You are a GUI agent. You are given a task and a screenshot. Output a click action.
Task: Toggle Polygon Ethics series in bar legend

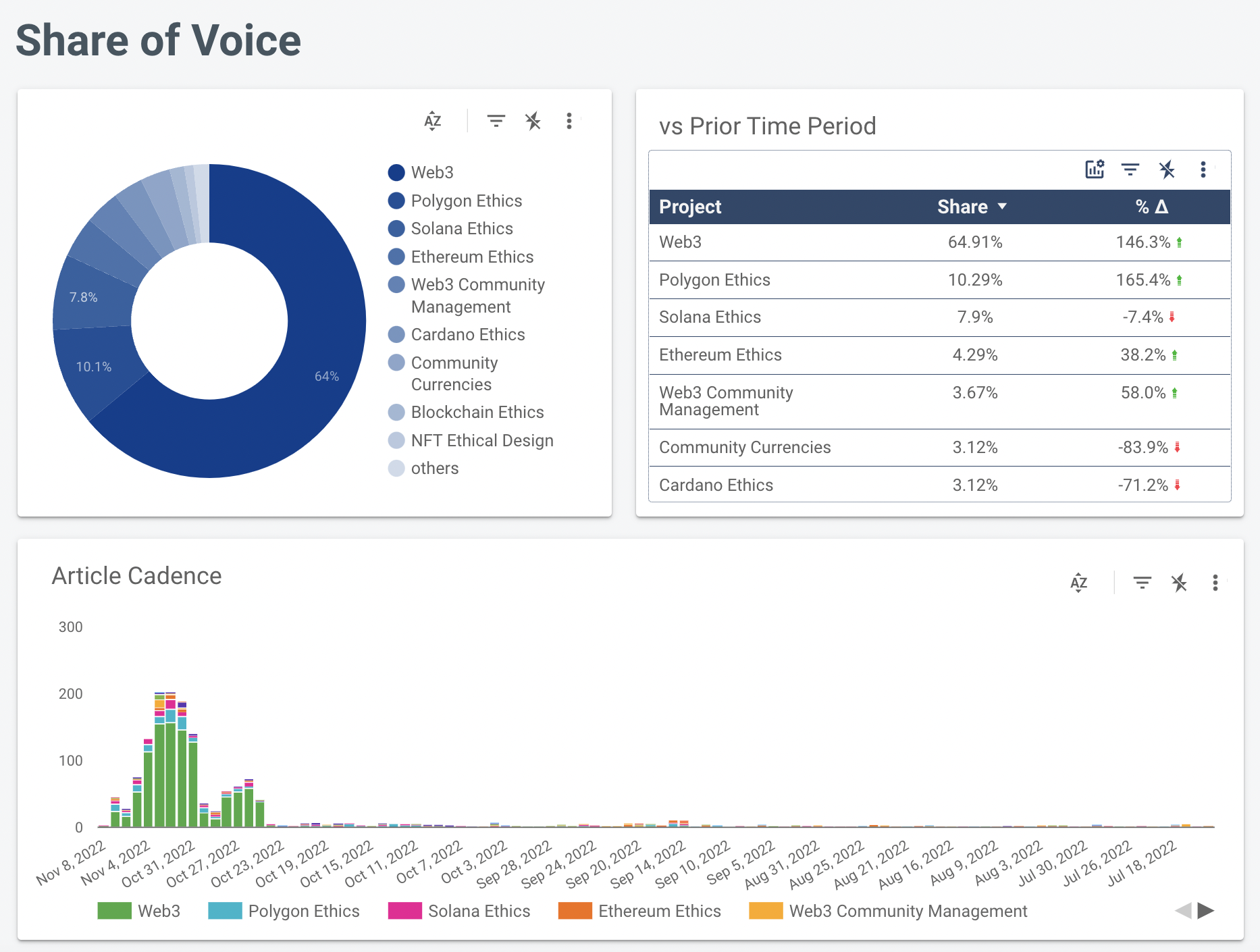pyautogui.click(x=284, y=911)
